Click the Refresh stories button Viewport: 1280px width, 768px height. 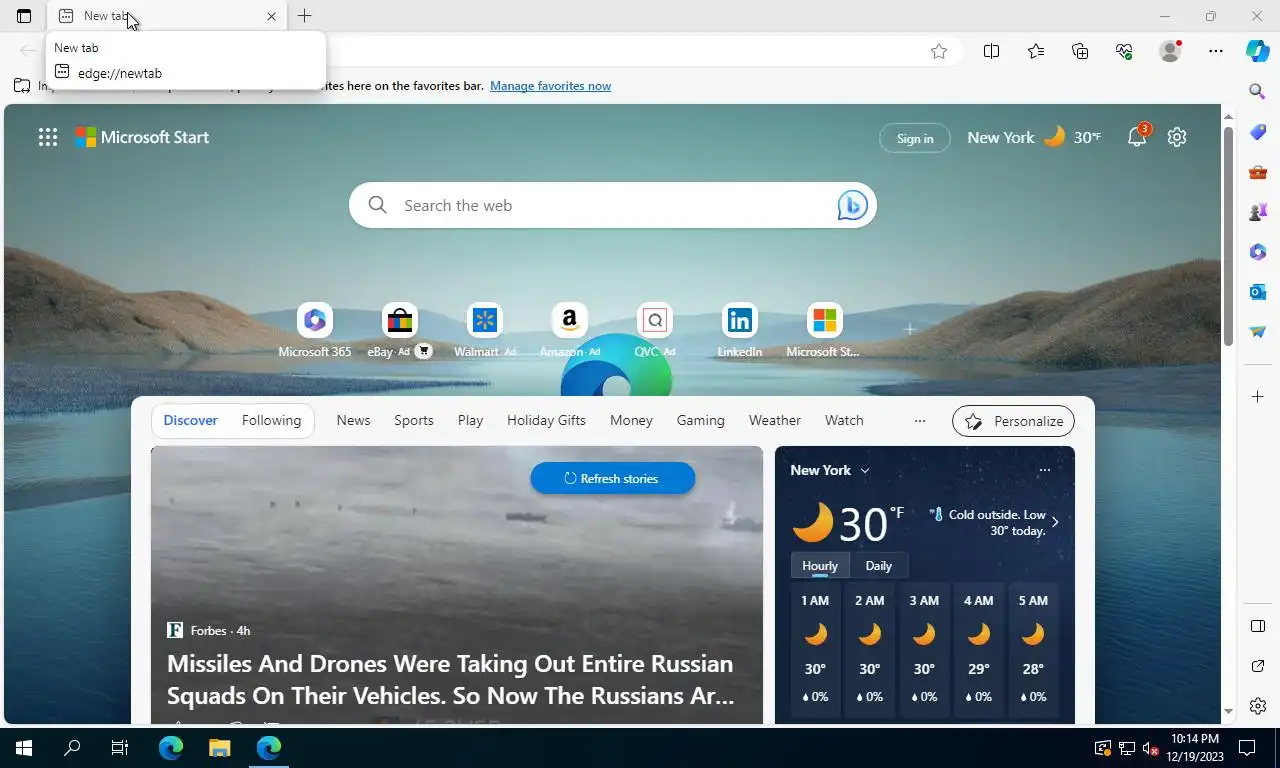[x=613, y=478]
